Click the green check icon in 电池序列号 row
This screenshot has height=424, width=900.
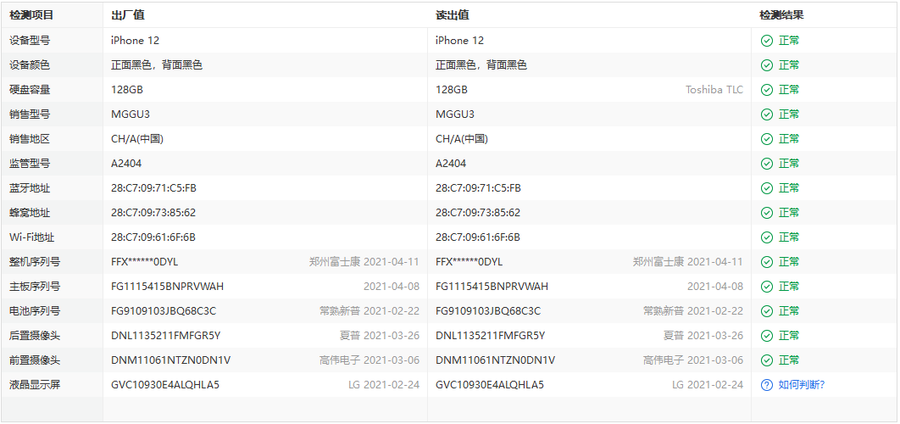[766, 312]
